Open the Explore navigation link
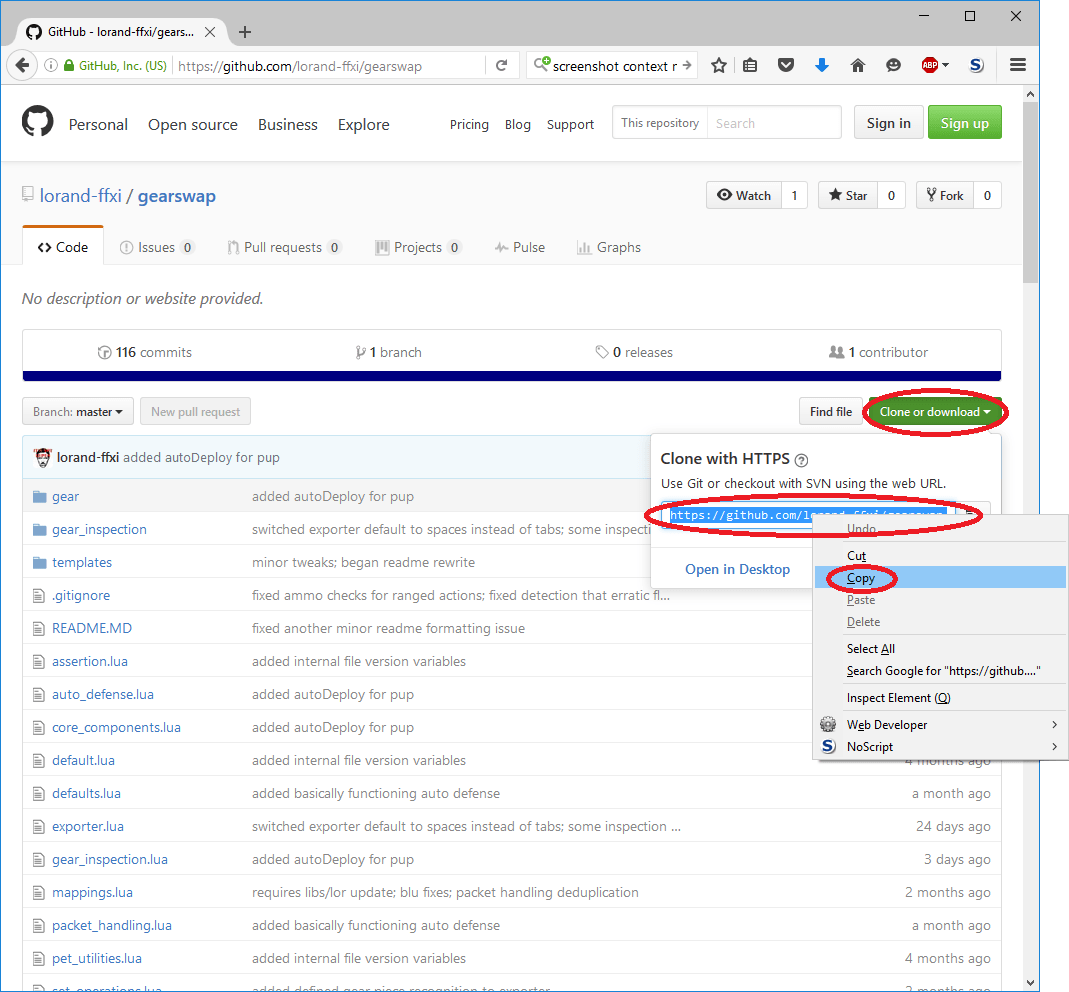This screenshot has height=992, width=1069. click(x=363, y=125)
